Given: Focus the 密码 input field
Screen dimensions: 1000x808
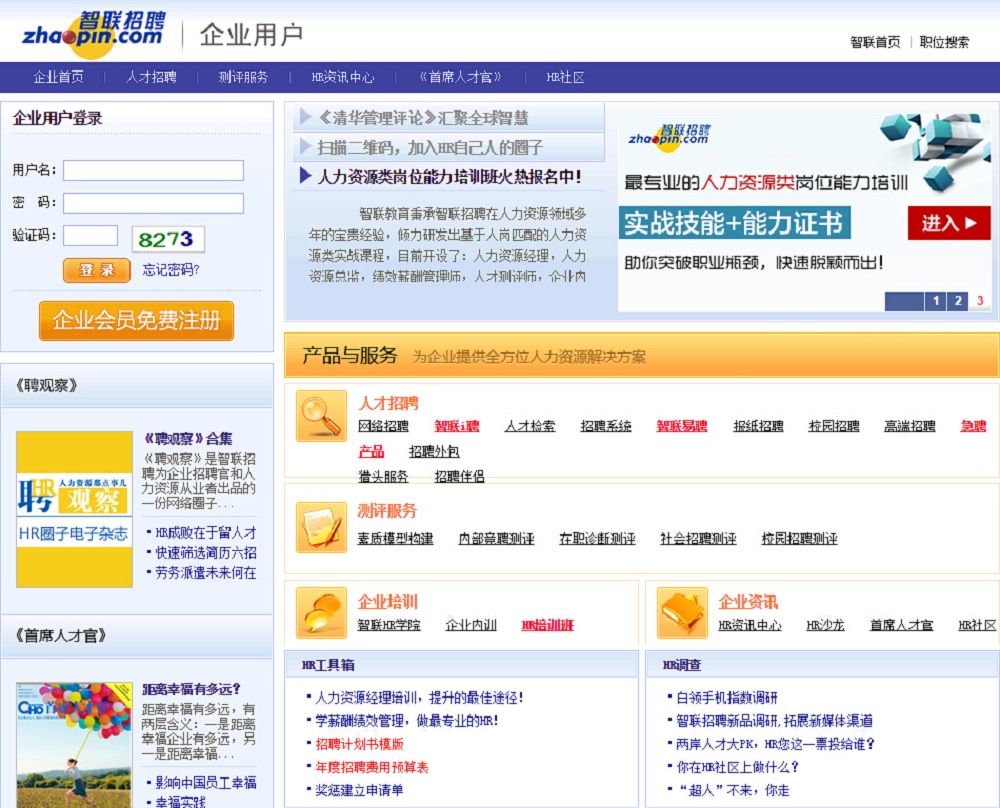Looking at the screenshot, I should pos(153,203).
